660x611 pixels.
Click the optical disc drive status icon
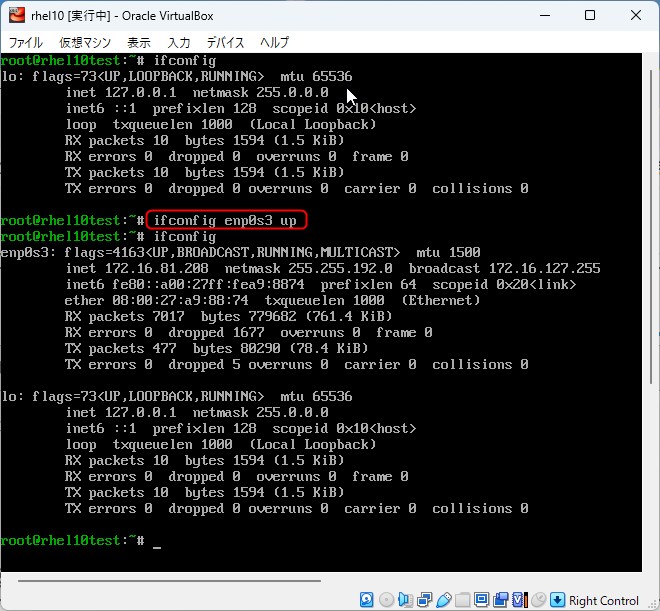pos(386,600)
